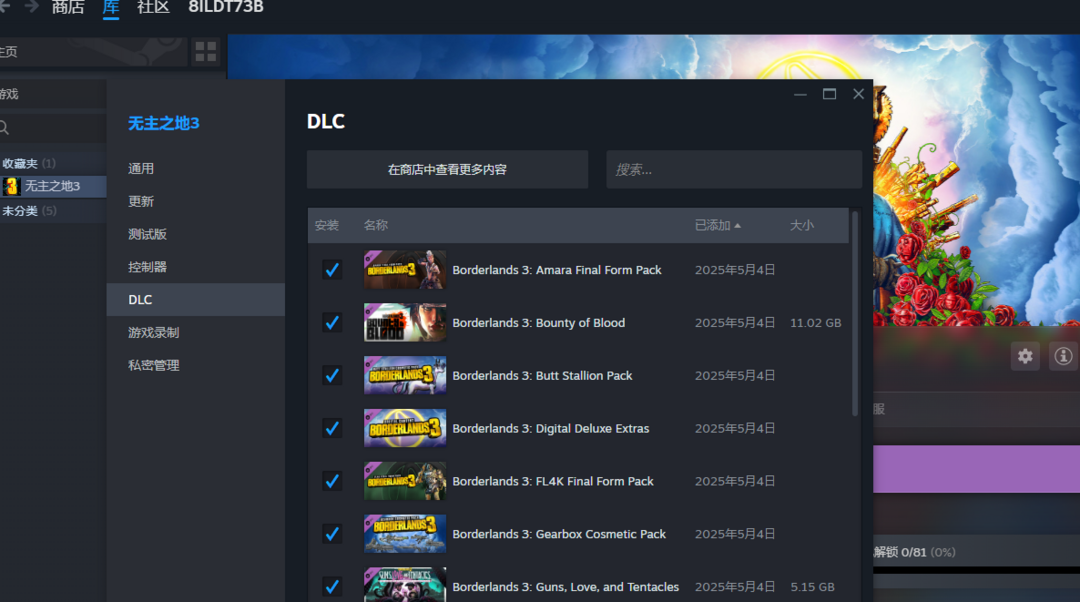Click 'Borderlands 3: Gearbox Cosmetic Pack' name
This screenshot has width=1080, height=602.
(559, 534)
